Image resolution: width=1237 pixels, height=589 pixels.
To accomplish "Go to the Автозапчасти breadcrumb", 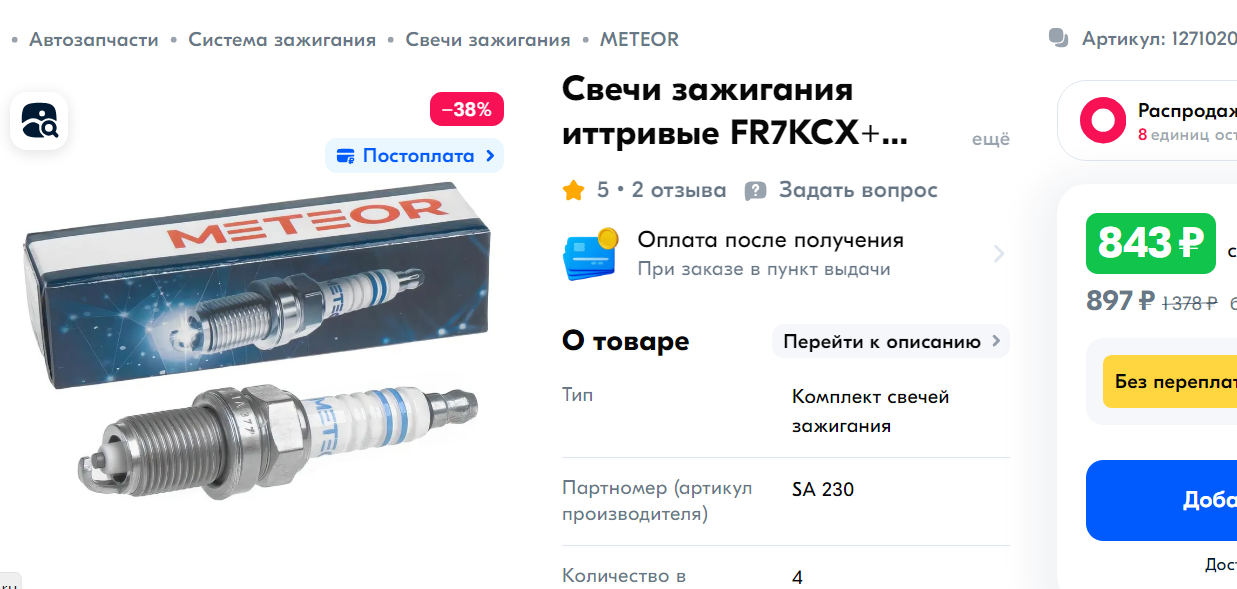I will 94,39.
